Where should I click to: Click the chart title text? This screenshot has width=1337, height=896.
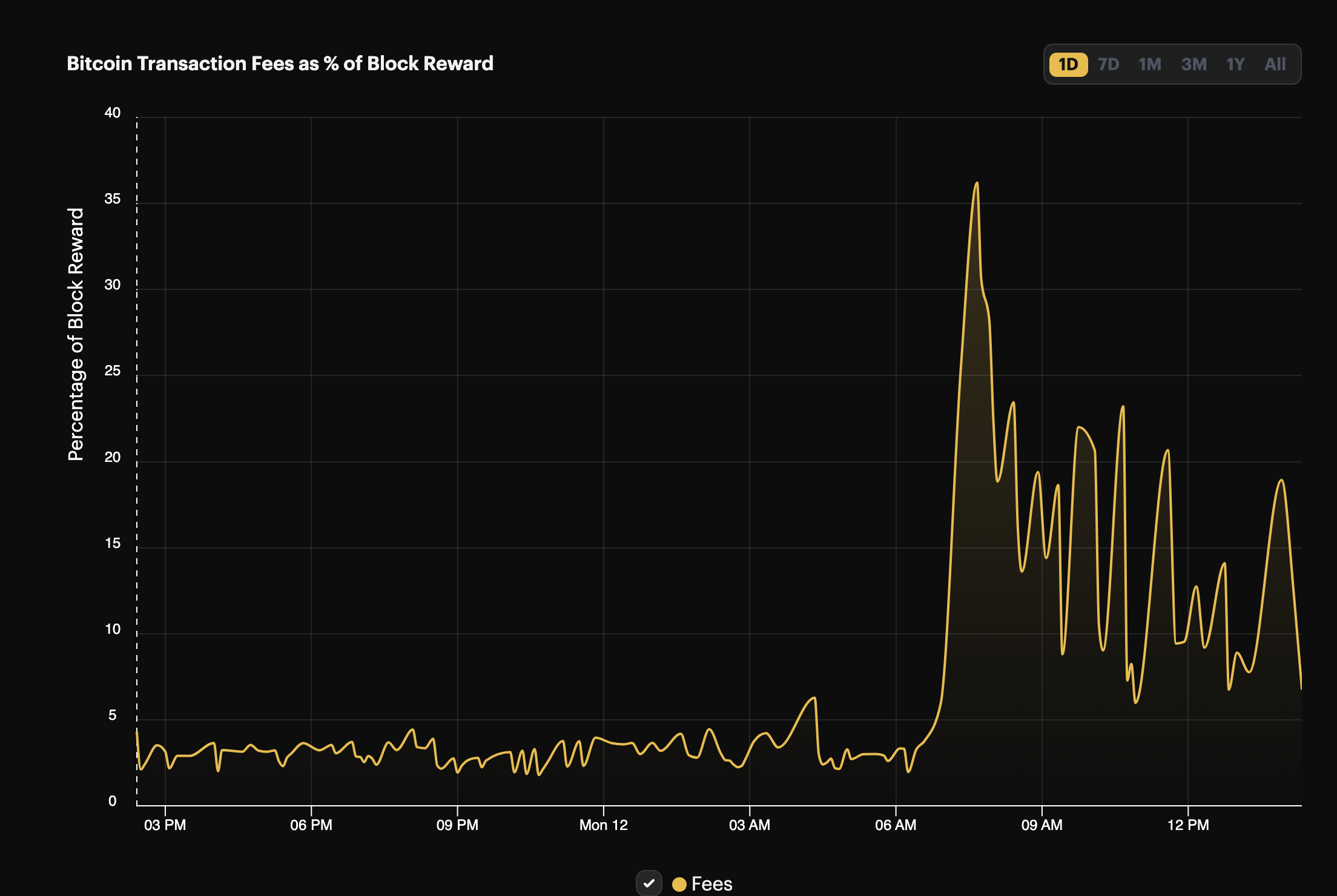(x=280, y=64)
